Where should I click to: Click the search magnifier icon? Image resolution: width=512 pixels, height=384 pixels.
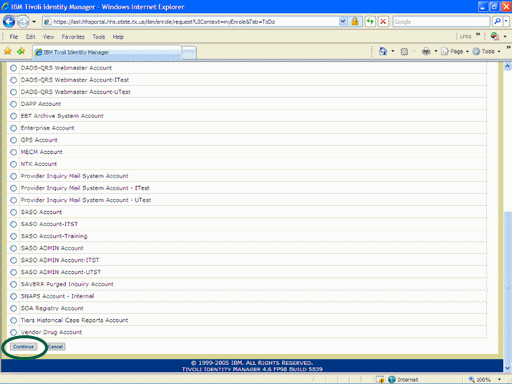point(497,22)
